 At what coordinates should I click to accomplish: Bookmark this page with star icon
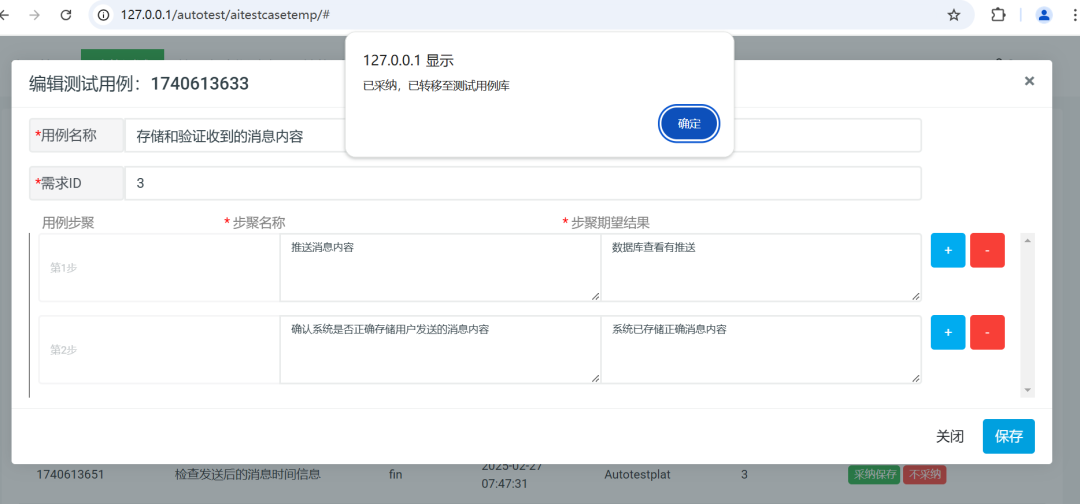coord(954,15)
